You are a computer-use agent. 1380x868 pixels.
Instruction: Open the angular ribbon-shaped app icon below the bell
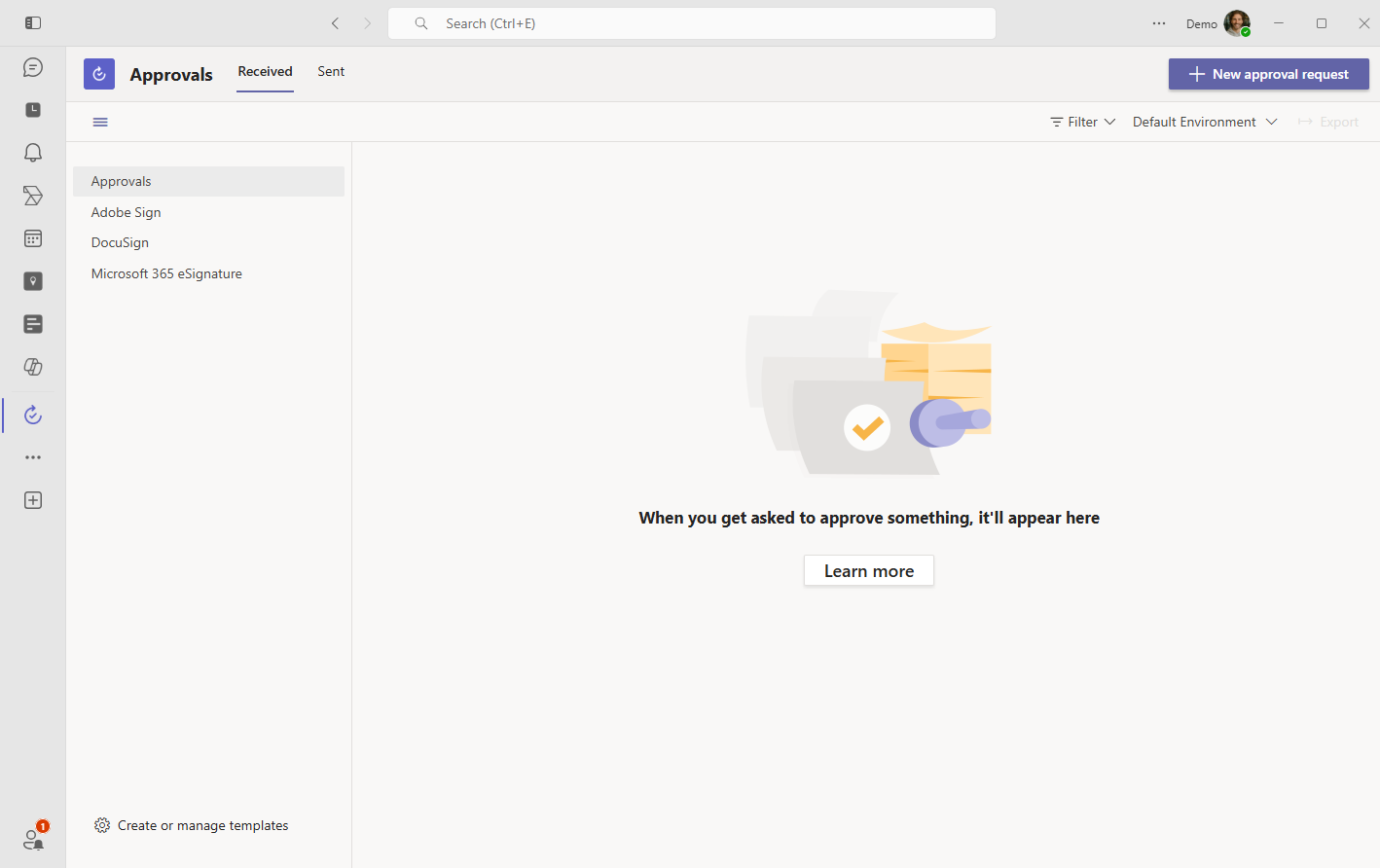33,196
